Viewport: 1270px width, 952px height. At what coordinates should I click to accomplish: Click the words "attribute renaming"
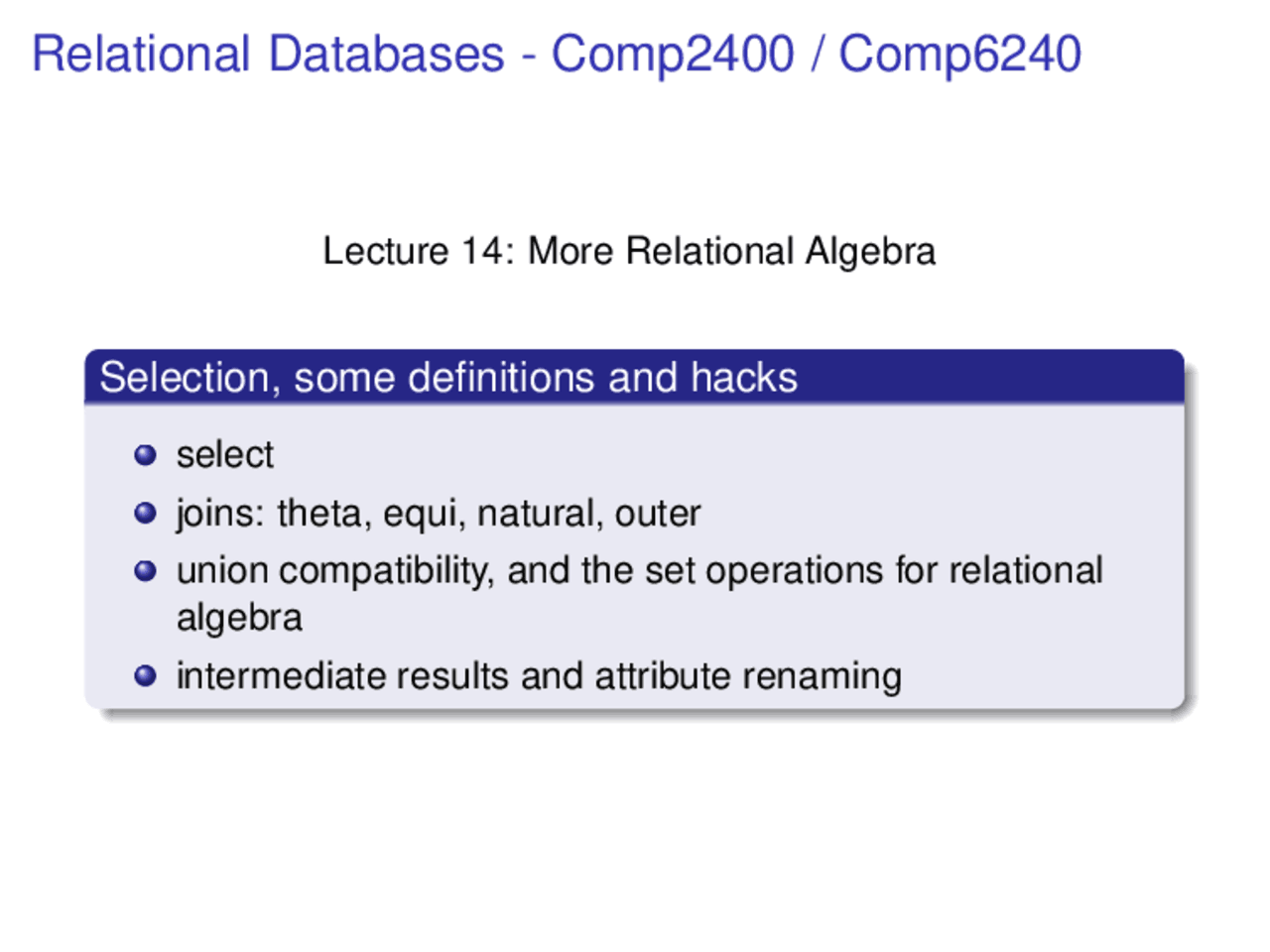tap(748, 676)
